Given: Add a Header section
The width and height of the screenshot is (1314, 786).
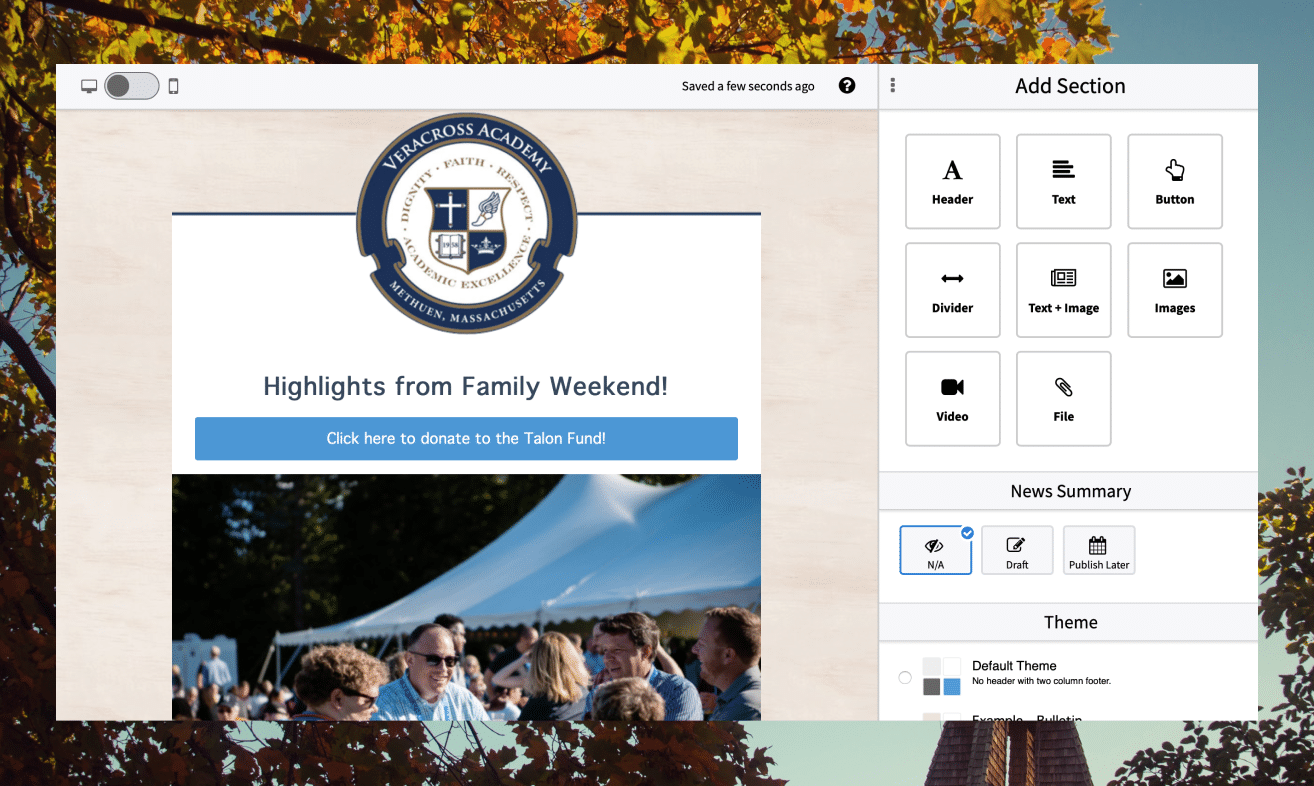Looking at the screenshot, I should (x=952, y=181).
